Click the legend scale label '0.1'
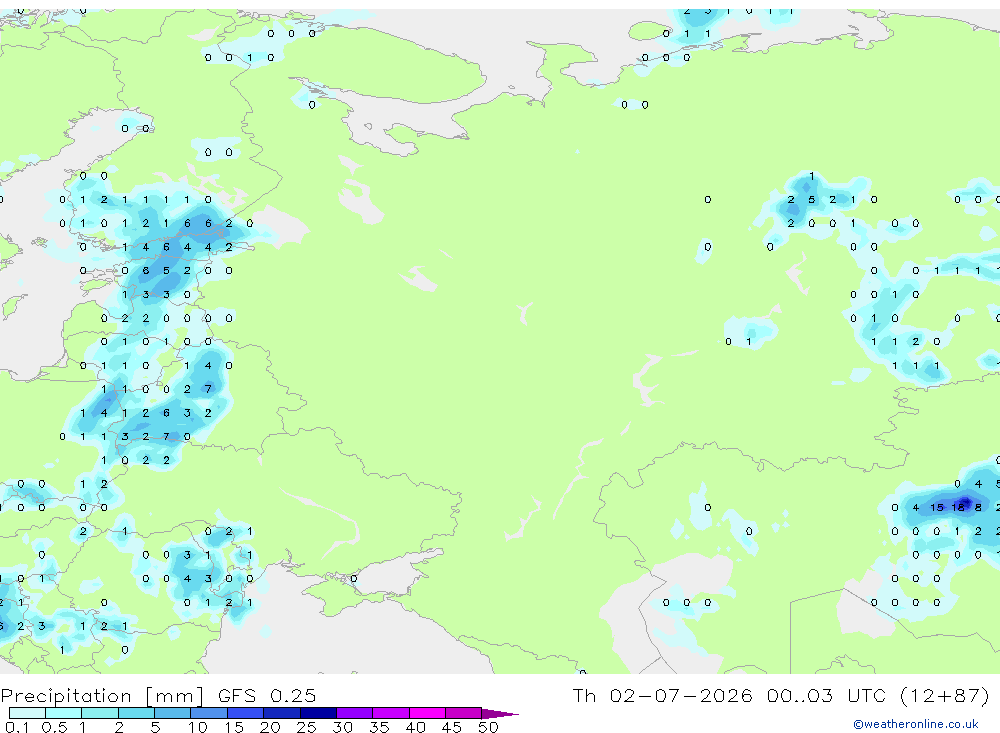 (x=17, y=727)
